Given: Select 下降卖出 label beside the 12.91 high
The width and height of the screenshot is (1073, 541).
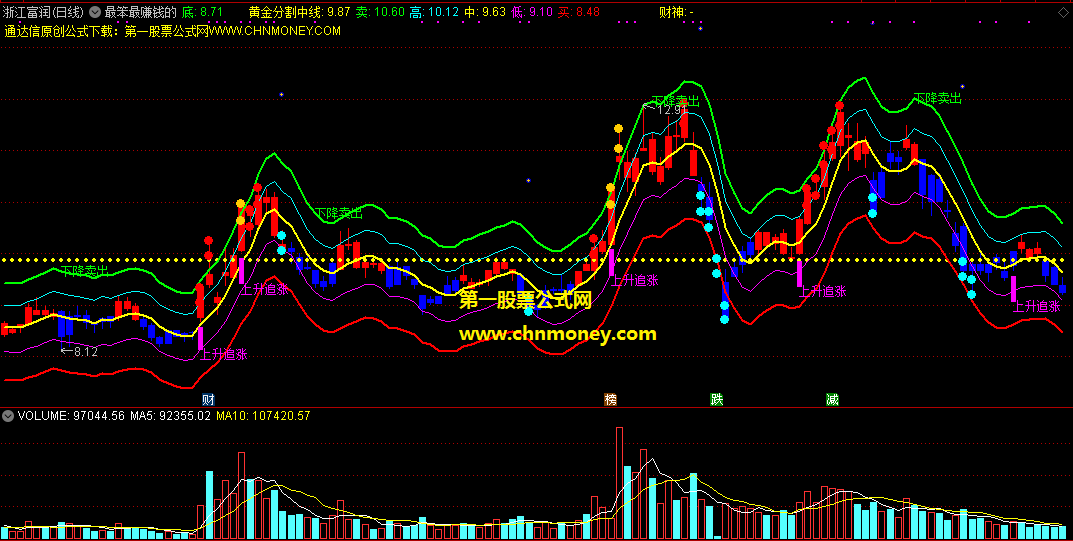Looking at the screenshot, I should (x=675, y=101).
